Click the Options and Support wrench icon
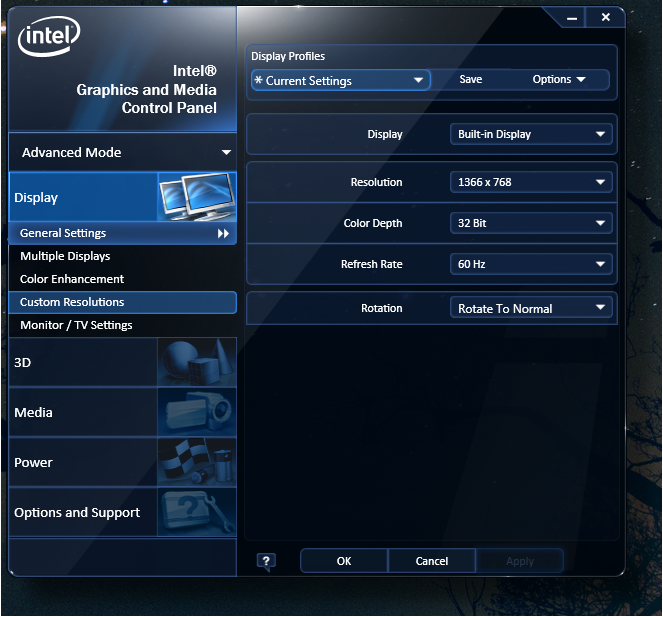This screenshot has height=617, width=663. tap(197, 512)
